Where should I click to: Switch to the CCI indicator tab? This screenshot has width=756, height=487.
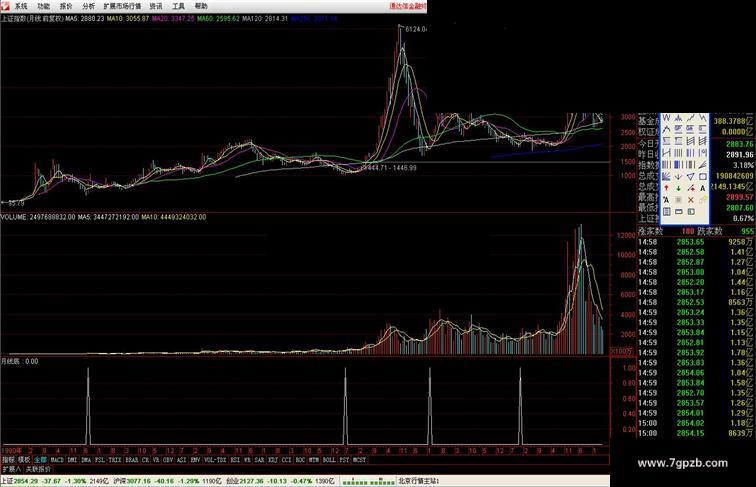[x=286, y=460]
